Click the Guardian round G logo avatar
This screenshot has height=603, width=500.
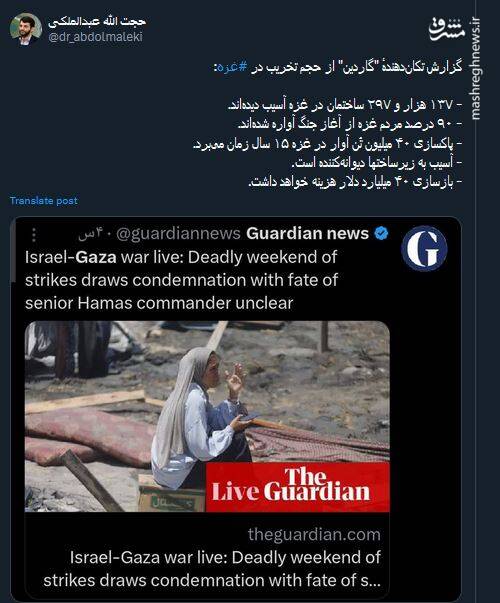(424, 248)
